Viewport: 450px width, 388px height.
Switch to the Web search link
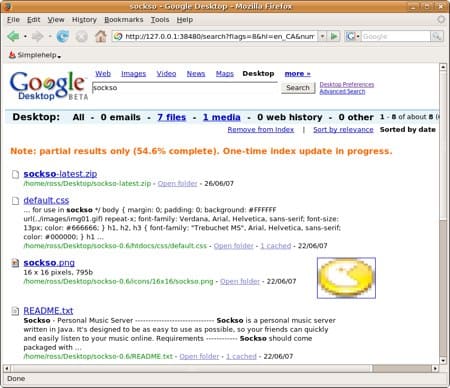click(103, 74)
